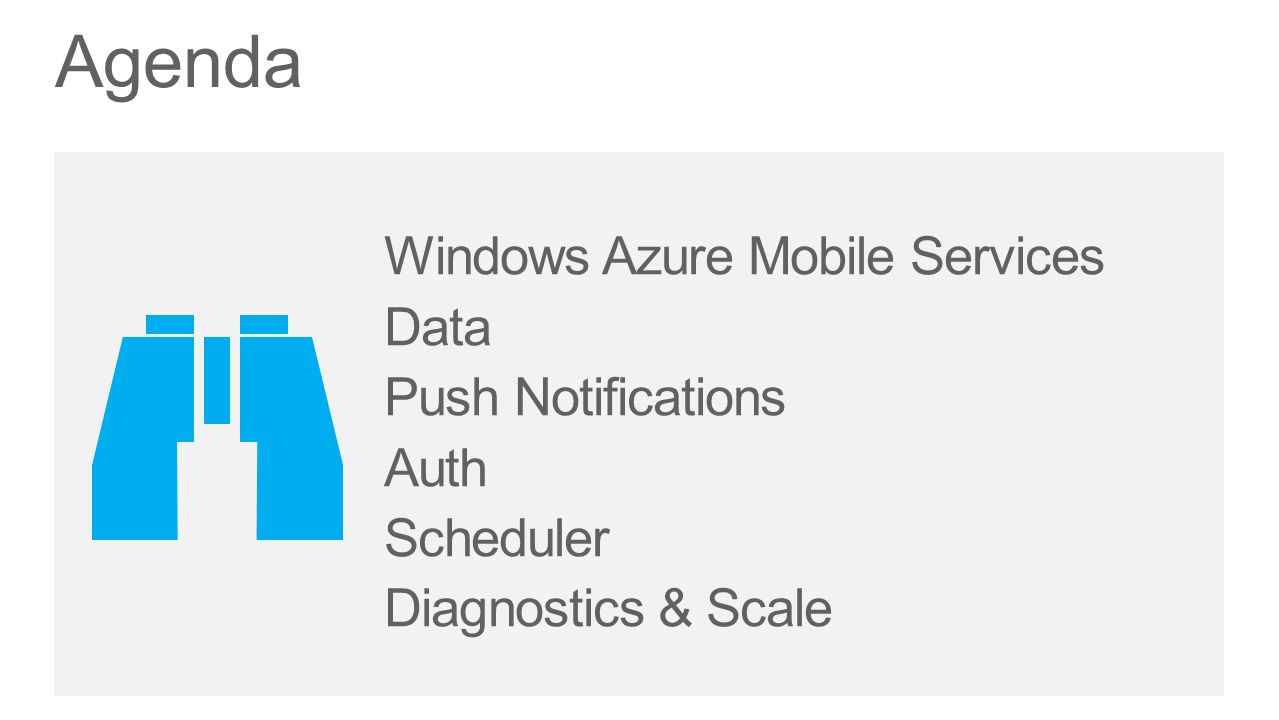The image size is (1279, 720).
Task: Select the Data agenda item
Action: tap(438, 327)
